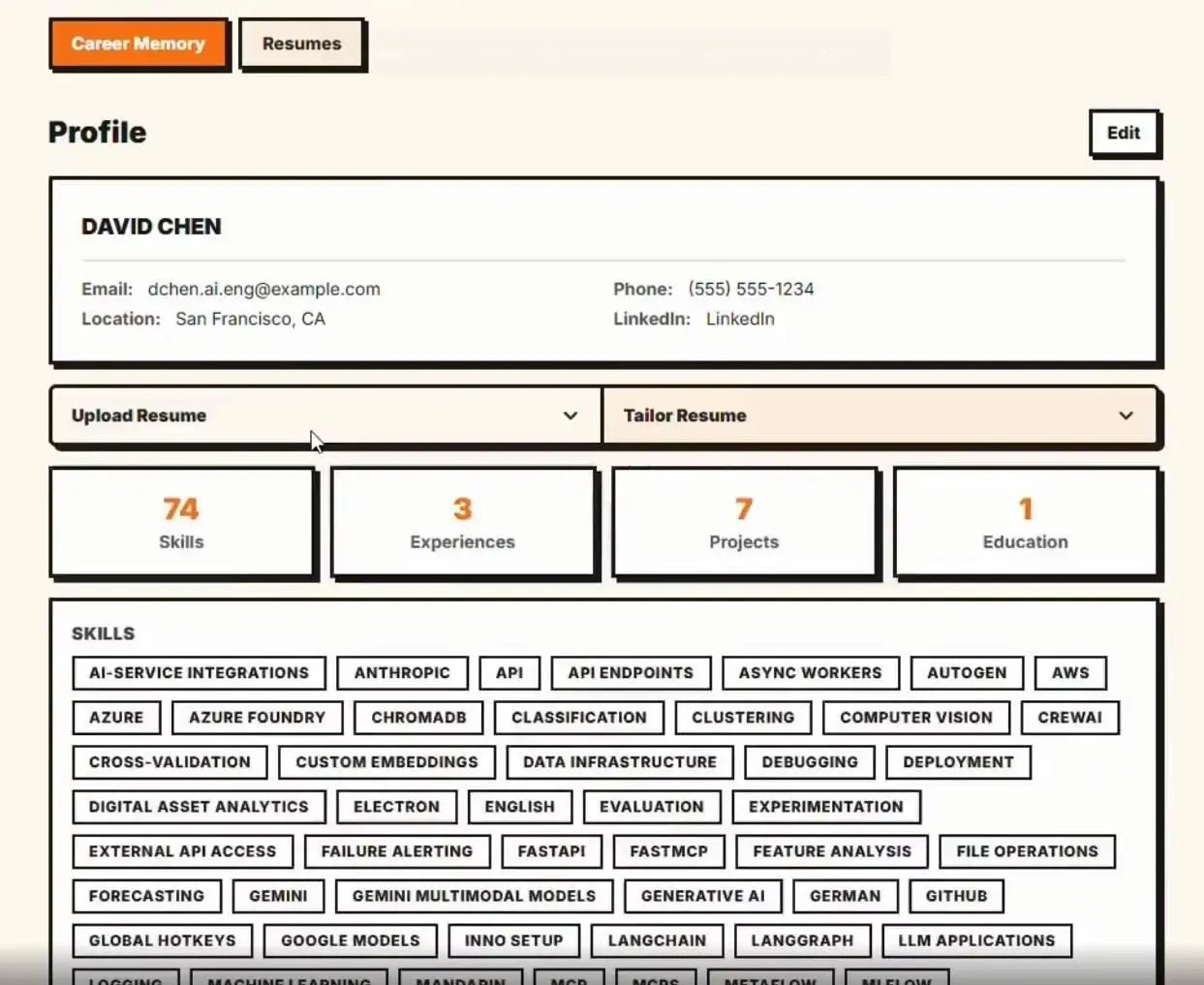Open the 1 Education stat card
This screenshot has height=985, width=1204.
(1025, 522)
